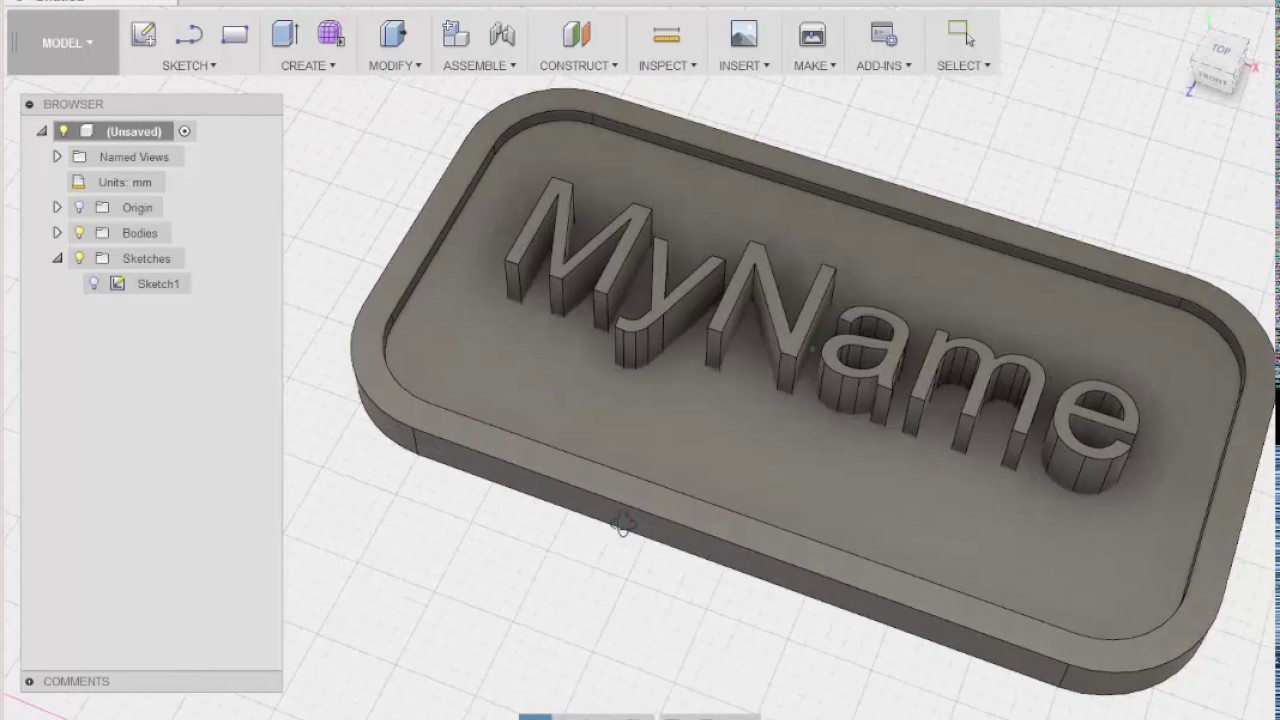Expand the Comments panel

29,681
